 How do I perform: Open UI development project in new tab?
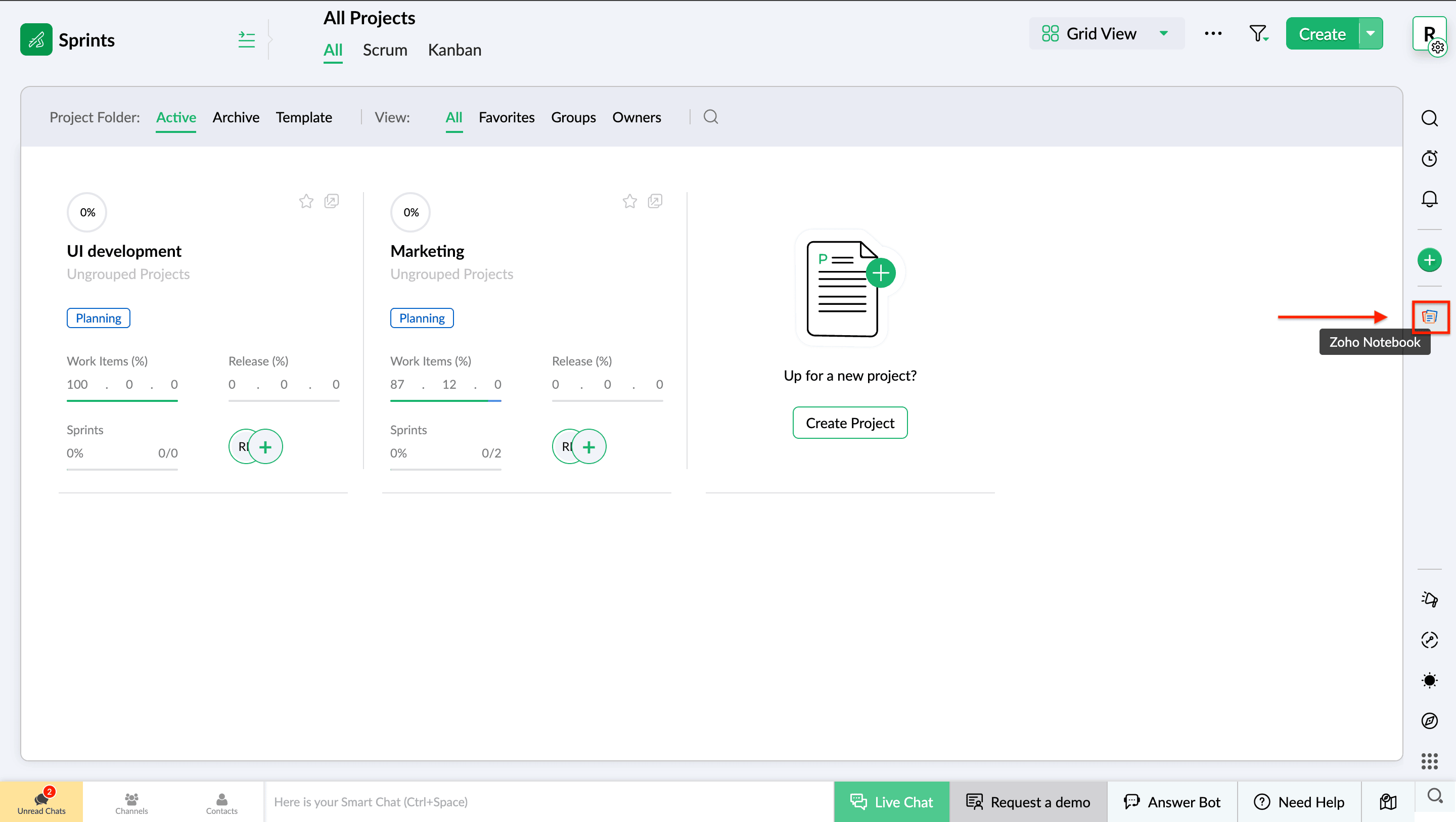click(332, 201)
